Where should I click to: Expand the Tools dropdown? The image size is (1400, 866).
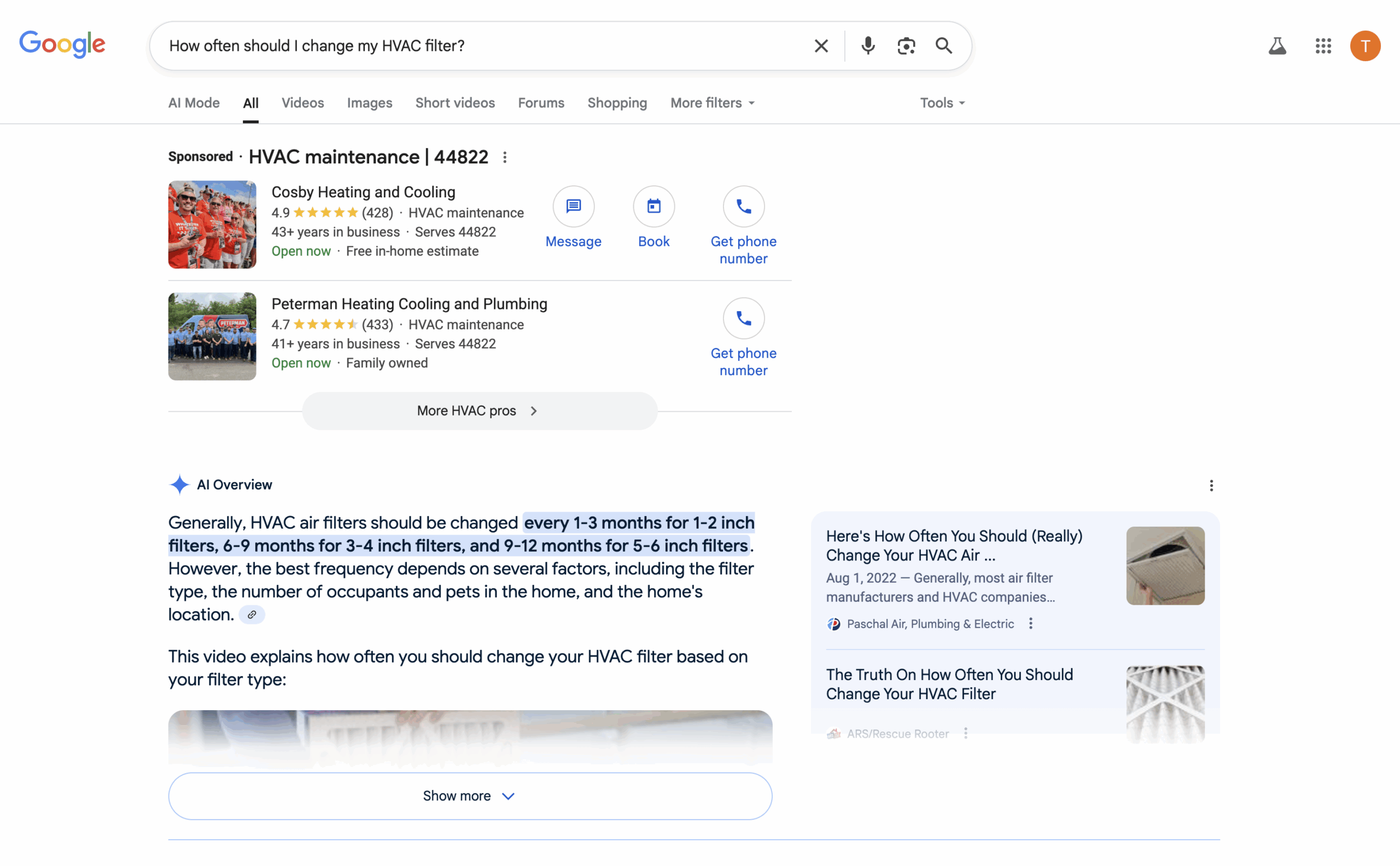coord(942,103)
